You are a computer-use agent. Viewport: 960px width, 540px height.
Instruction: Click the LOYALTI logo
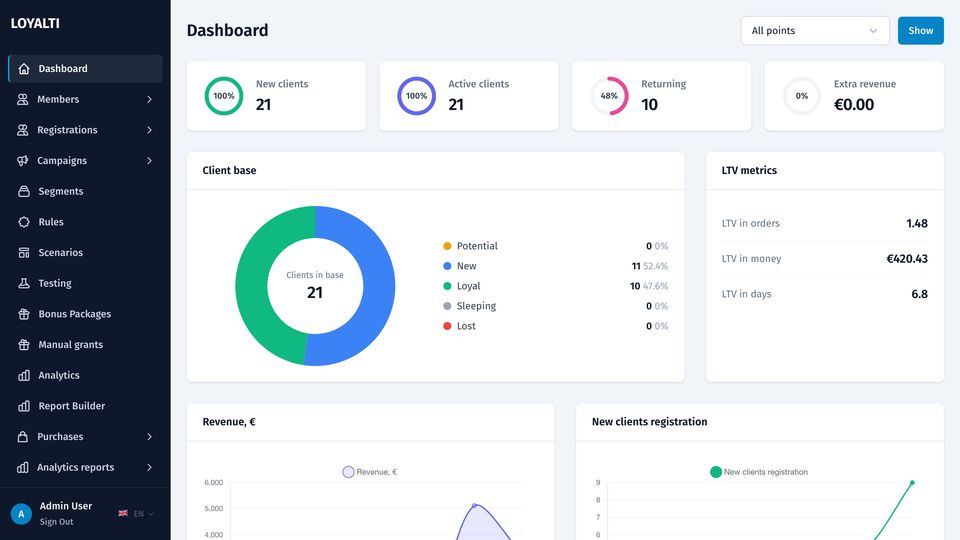35,23
